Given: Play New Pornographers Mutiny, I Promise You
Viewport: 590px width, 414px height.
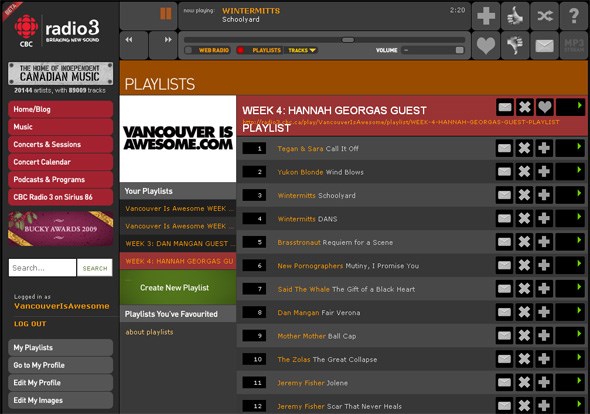Looking at the screenshot, I should pyautogui.click(x=570, y=265).
